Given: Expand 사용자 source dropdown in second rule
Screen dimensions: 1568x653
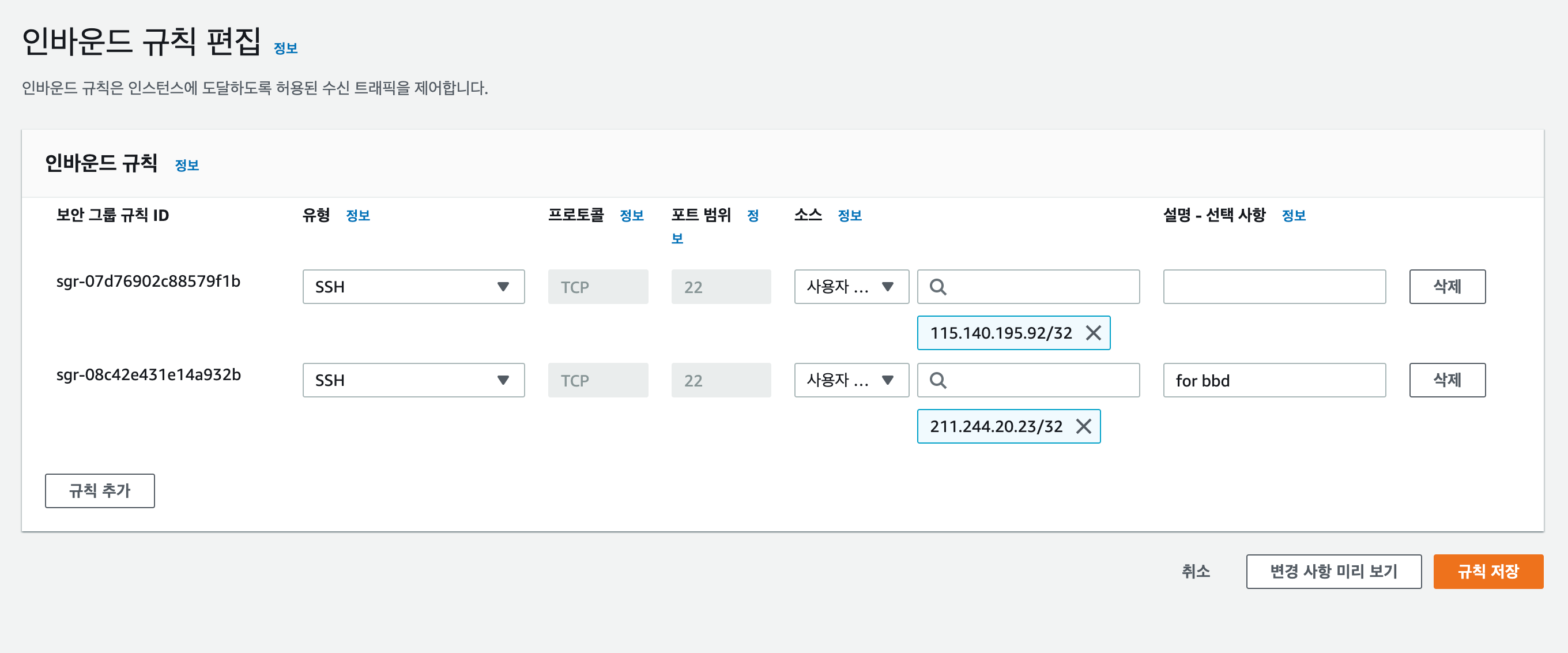Looking at the screenshot, I should tap(850, 380).
